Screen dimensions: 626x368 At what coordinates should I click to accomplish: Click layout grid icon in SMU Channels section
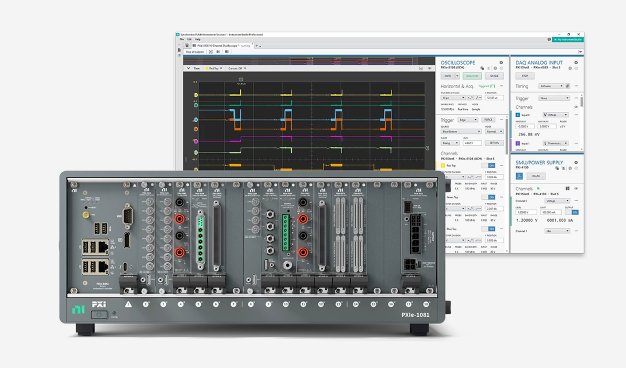click(567, 188)
